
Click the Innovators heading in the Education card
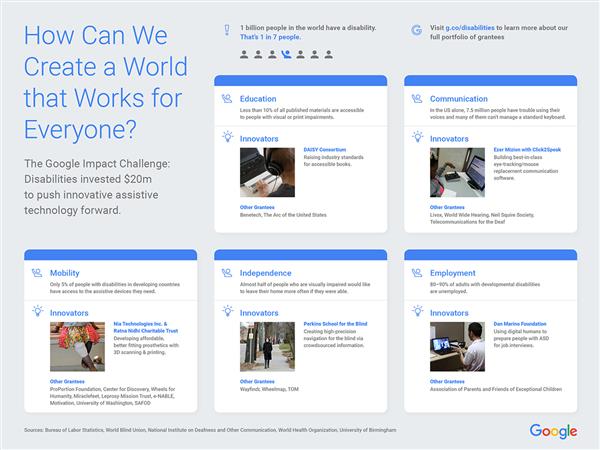(259, 139)
